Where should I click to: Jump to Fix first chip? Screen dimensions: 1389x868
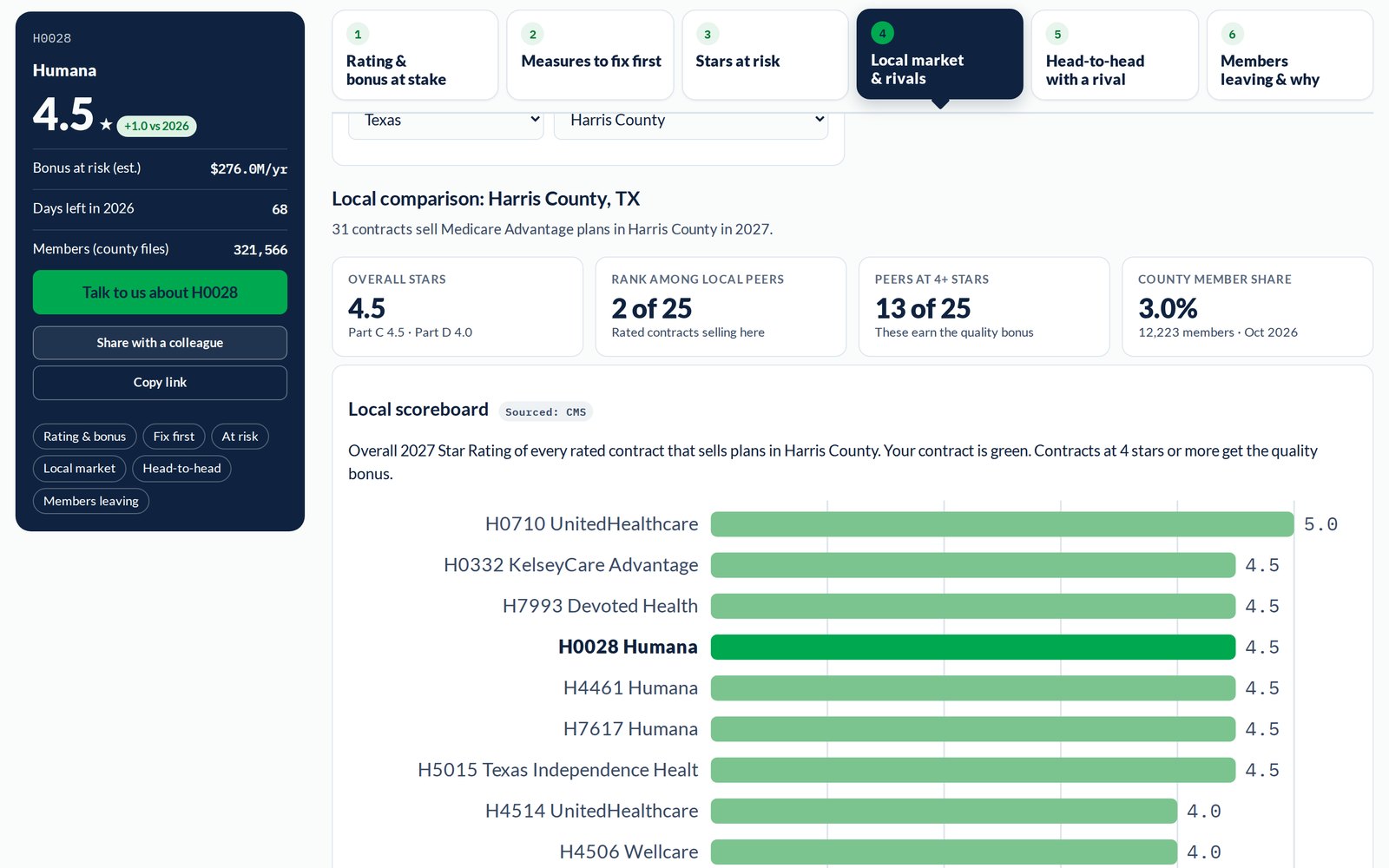[x=174, y=437]
